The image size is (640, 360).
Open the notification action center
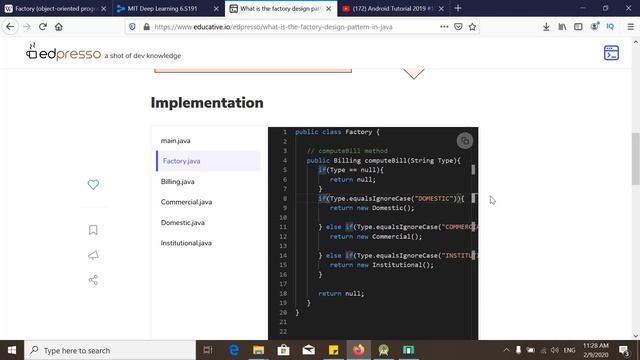[x=624, y=351]
